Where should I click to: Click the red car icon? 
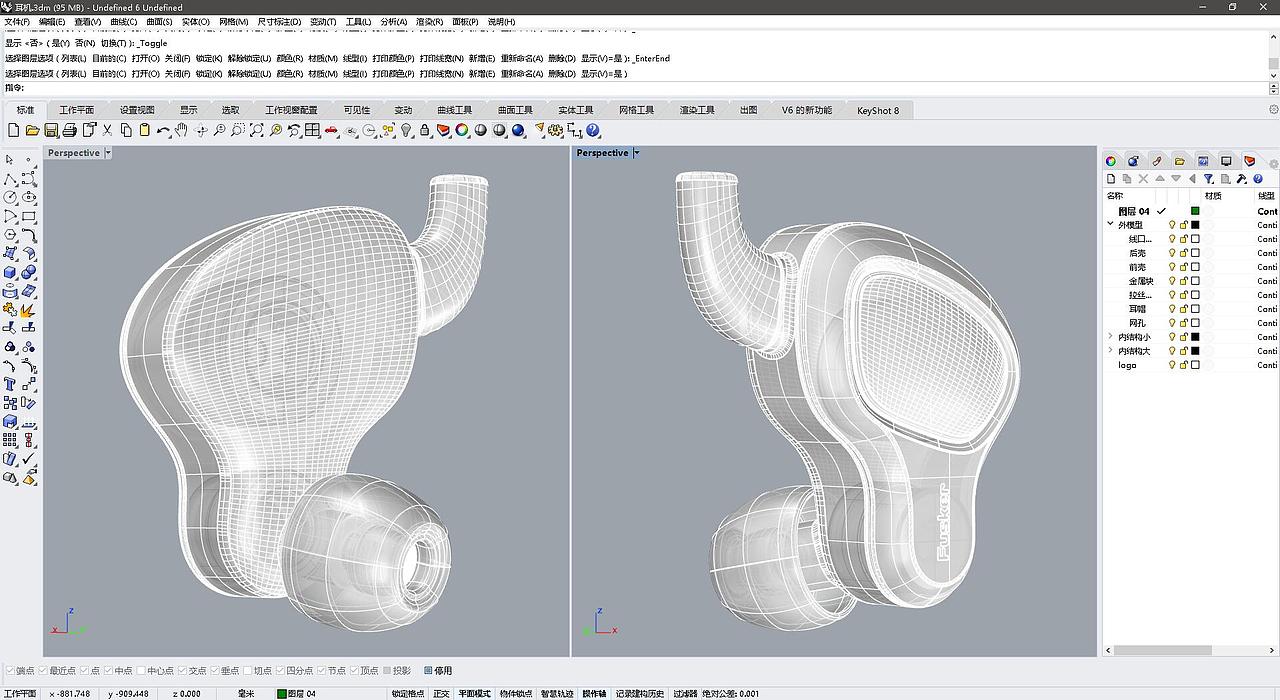point(331,130)
